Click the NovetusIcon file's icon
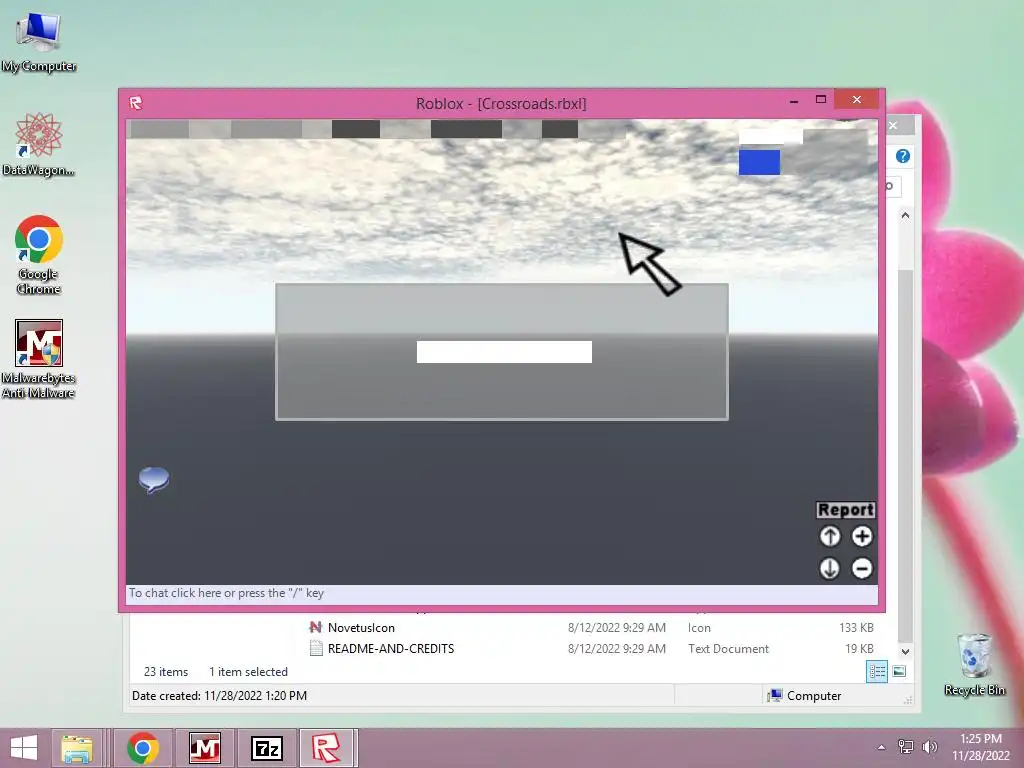 click(x=315, y=628)
